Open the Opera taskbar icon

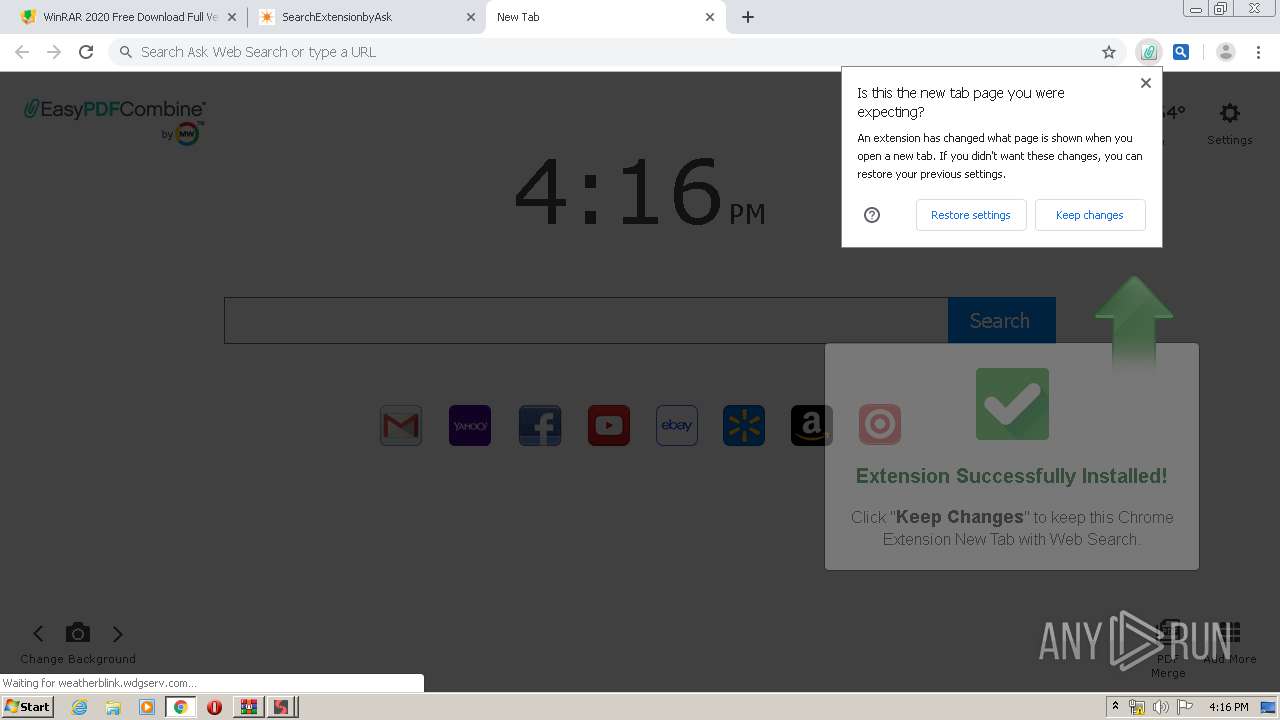point(214,707)
